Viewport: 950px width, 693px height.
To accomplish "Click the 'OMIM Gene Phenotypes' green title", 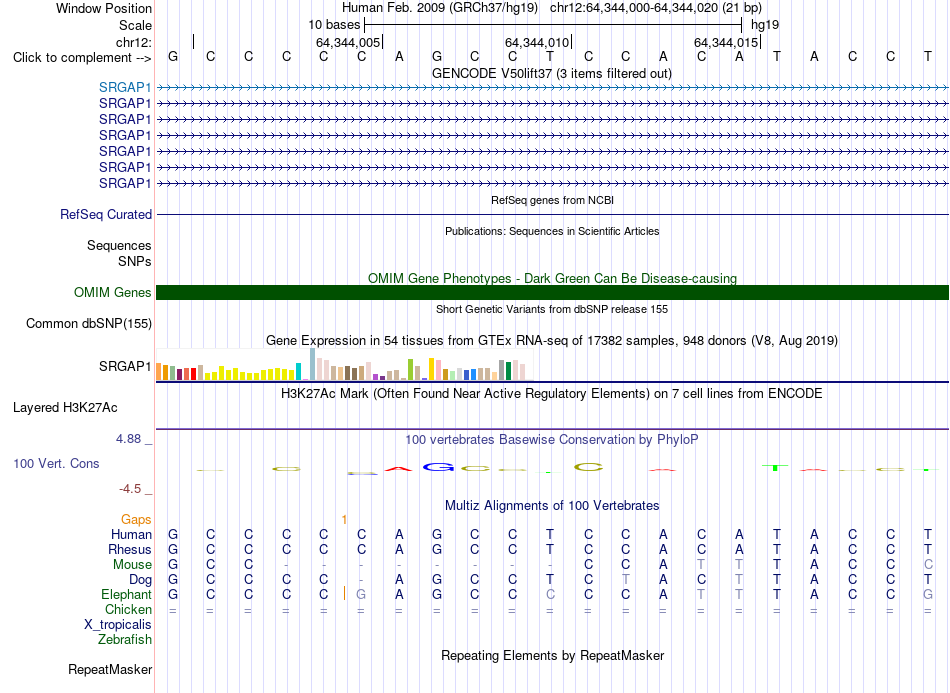I will point(552,278).
